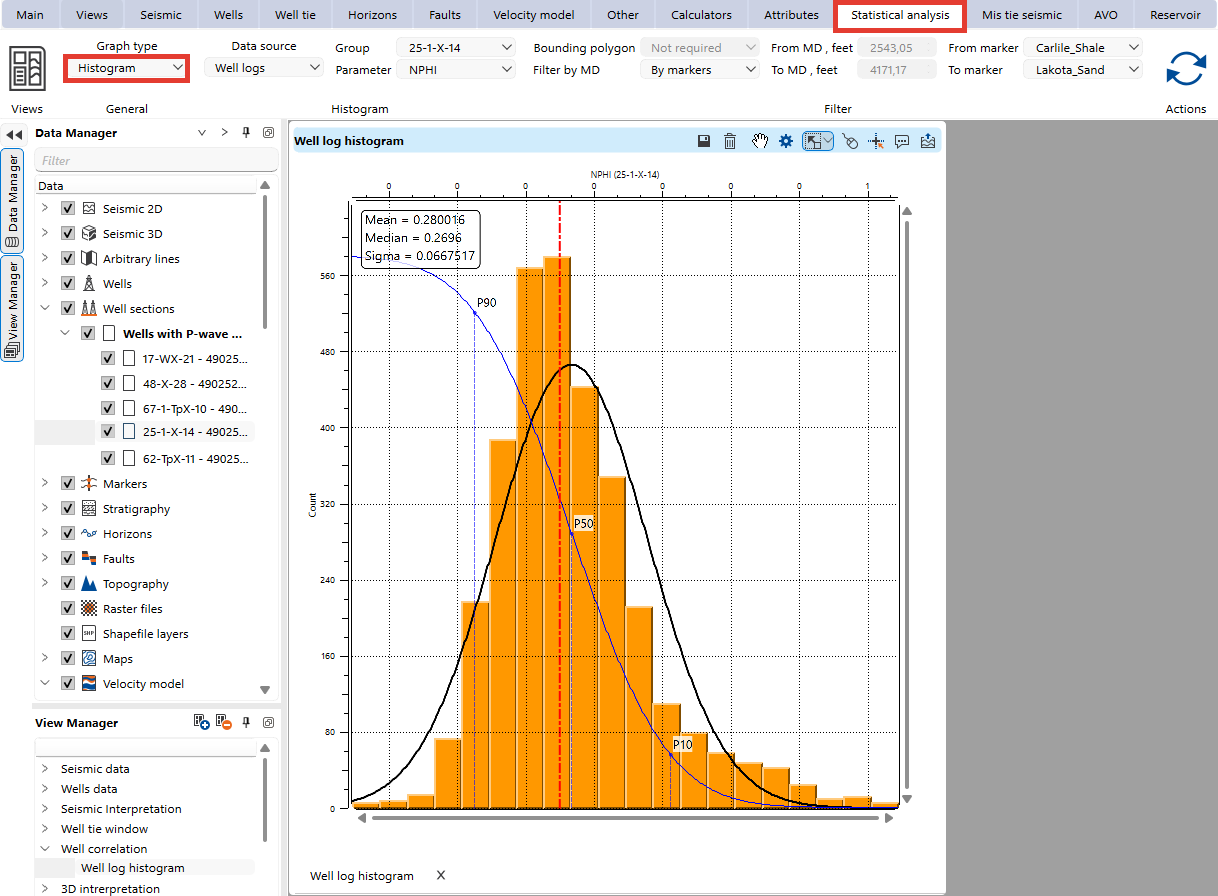Viewport: 1218px width, 896px height.
Task: Disable the Faults data checkbox
Action: [x=67, y=558]
